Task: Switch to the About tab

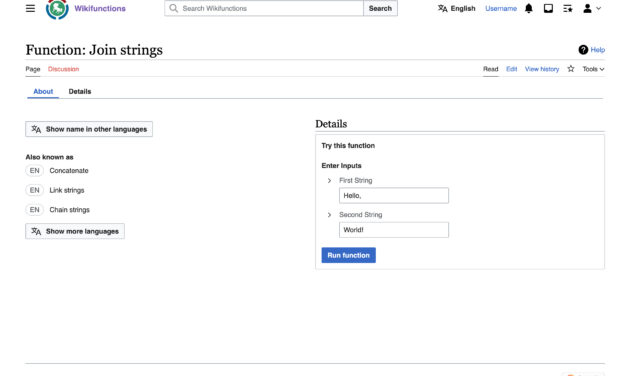Action: (x=43, y=91)
